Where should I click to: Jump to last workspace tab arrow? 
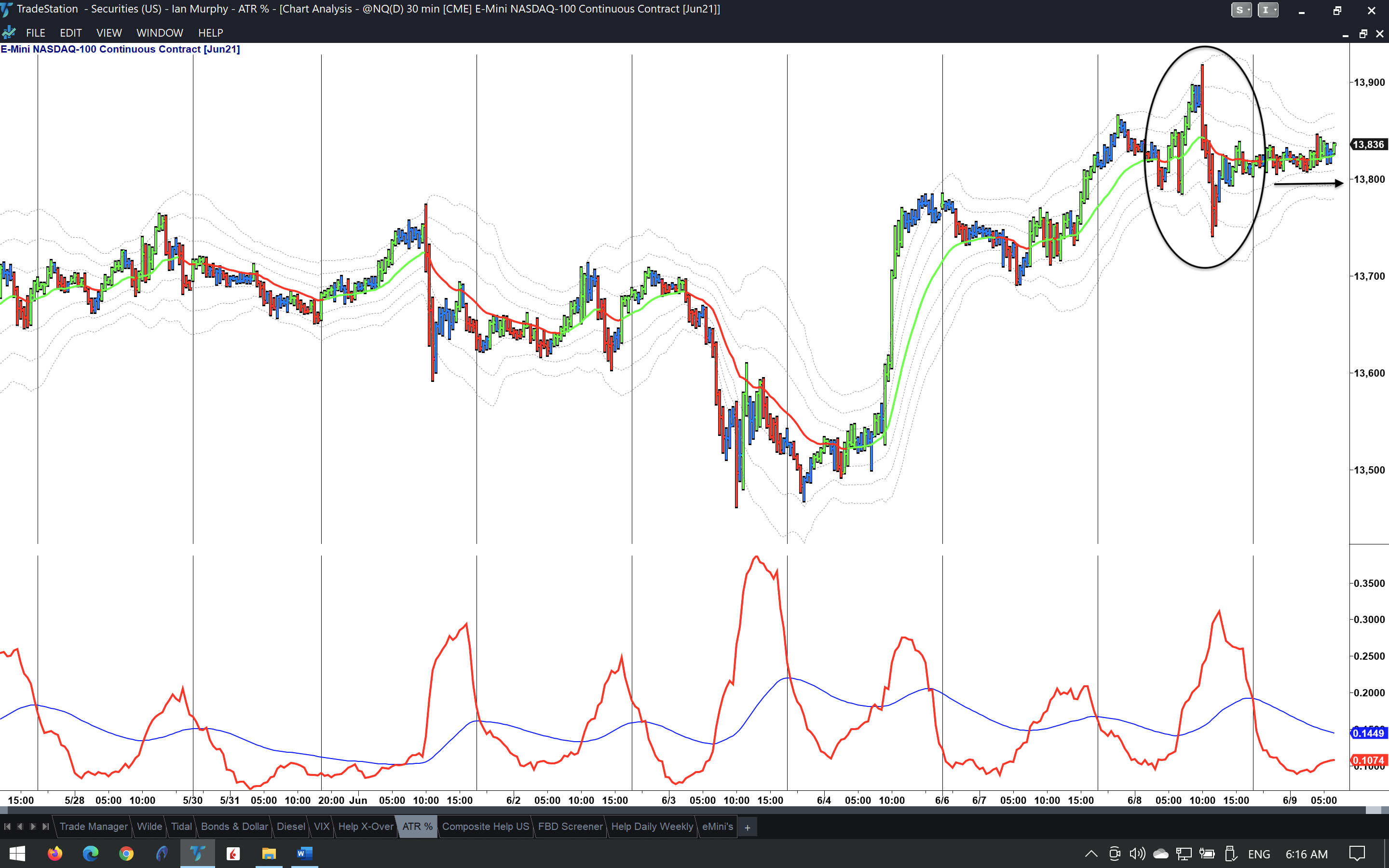coord(46,827)
